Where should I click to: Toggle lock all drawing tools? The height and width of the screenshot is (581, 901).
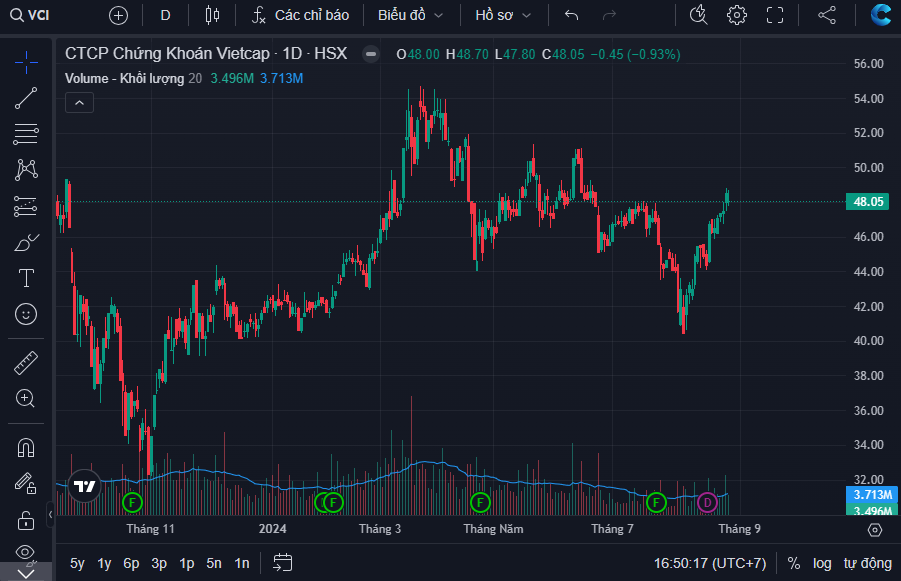pos(27,519)
